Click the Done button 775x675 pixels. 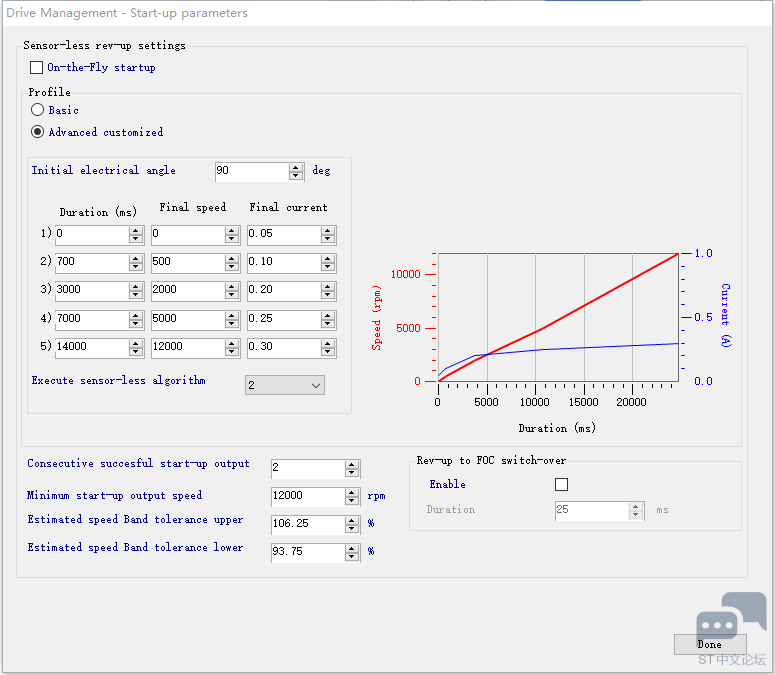pyautogui.click(x=709, y=644)
